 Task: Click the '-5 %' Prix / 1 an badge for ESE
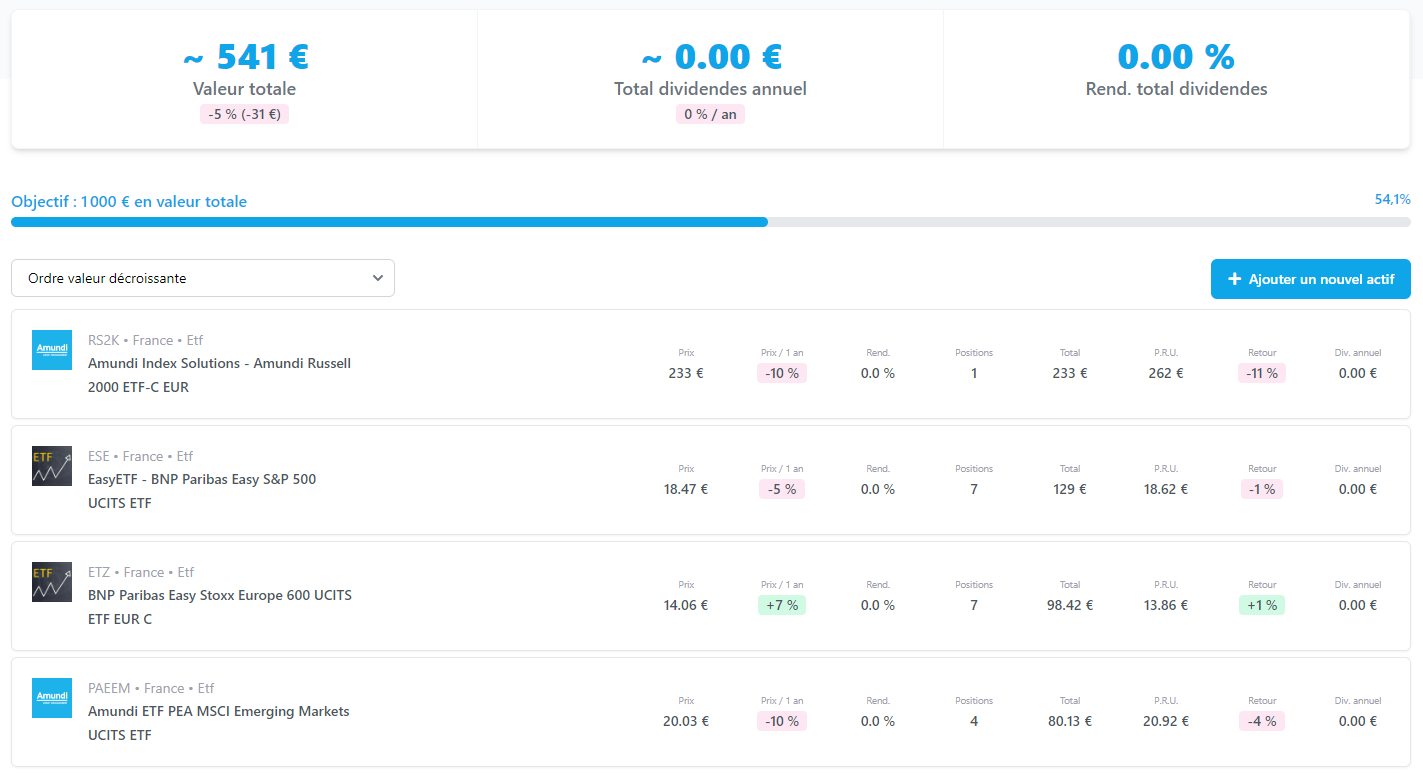[782, 489]
